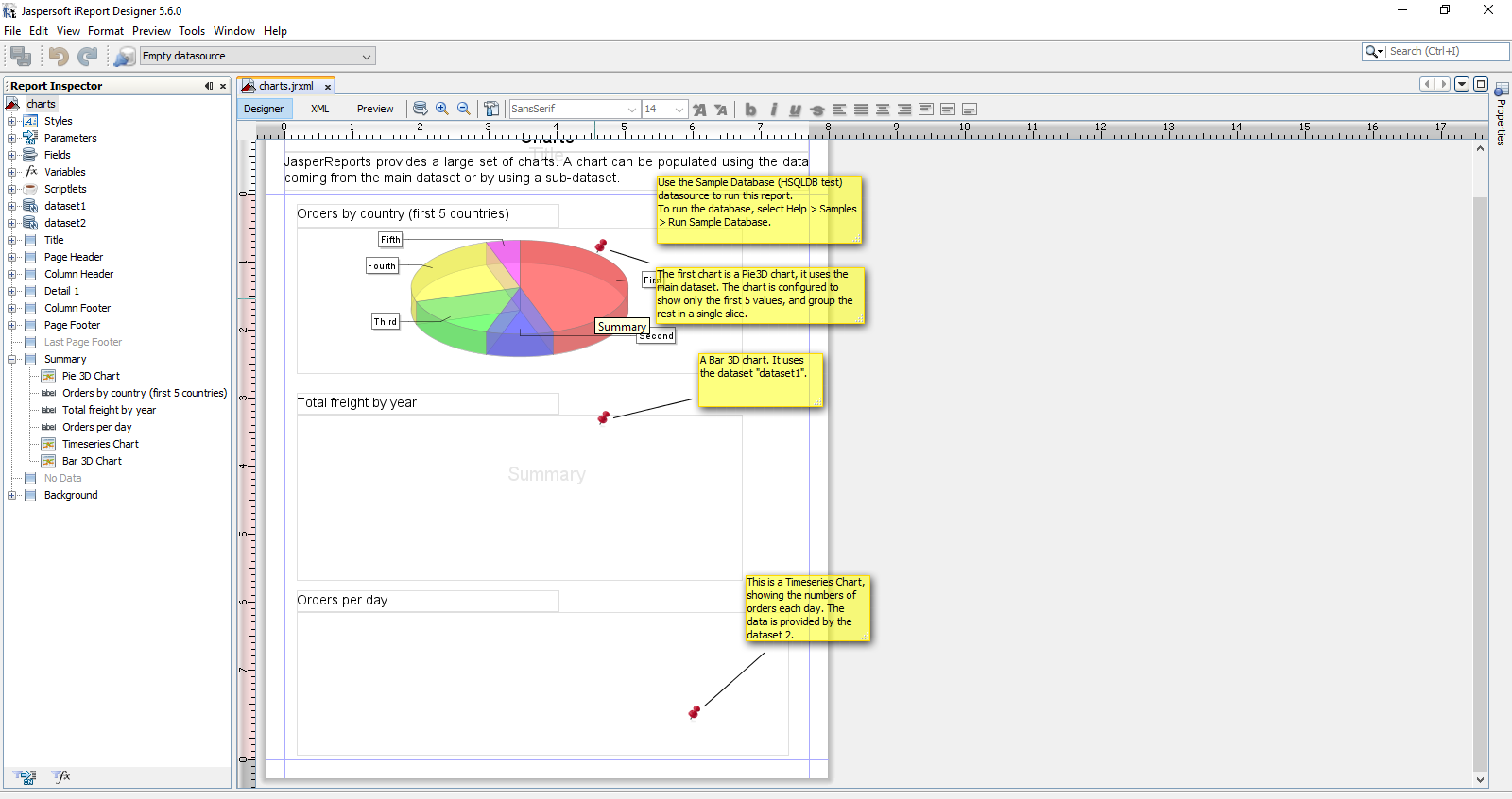The image size is (1512, 799).
Task: Close the Report Inspector panel
Action: (223, 86)
